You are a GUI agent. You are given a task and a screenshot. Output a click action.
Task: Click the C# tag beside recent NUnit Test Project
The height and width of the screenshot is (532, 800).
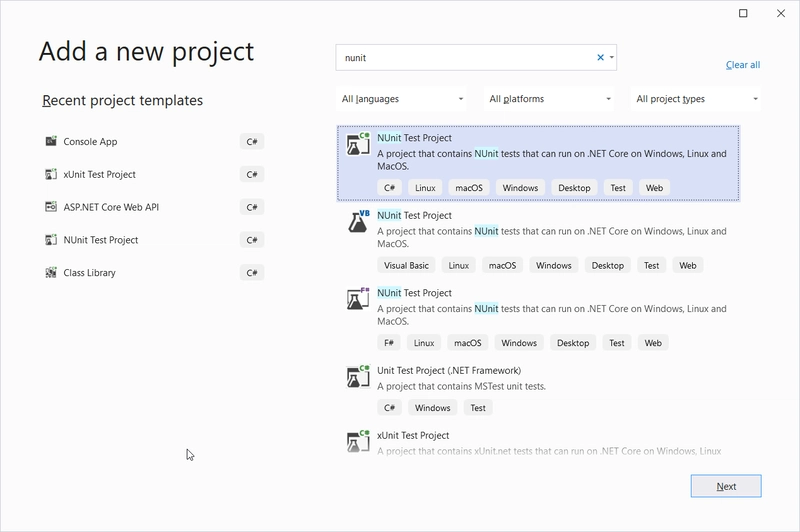(x=252, y=240)
